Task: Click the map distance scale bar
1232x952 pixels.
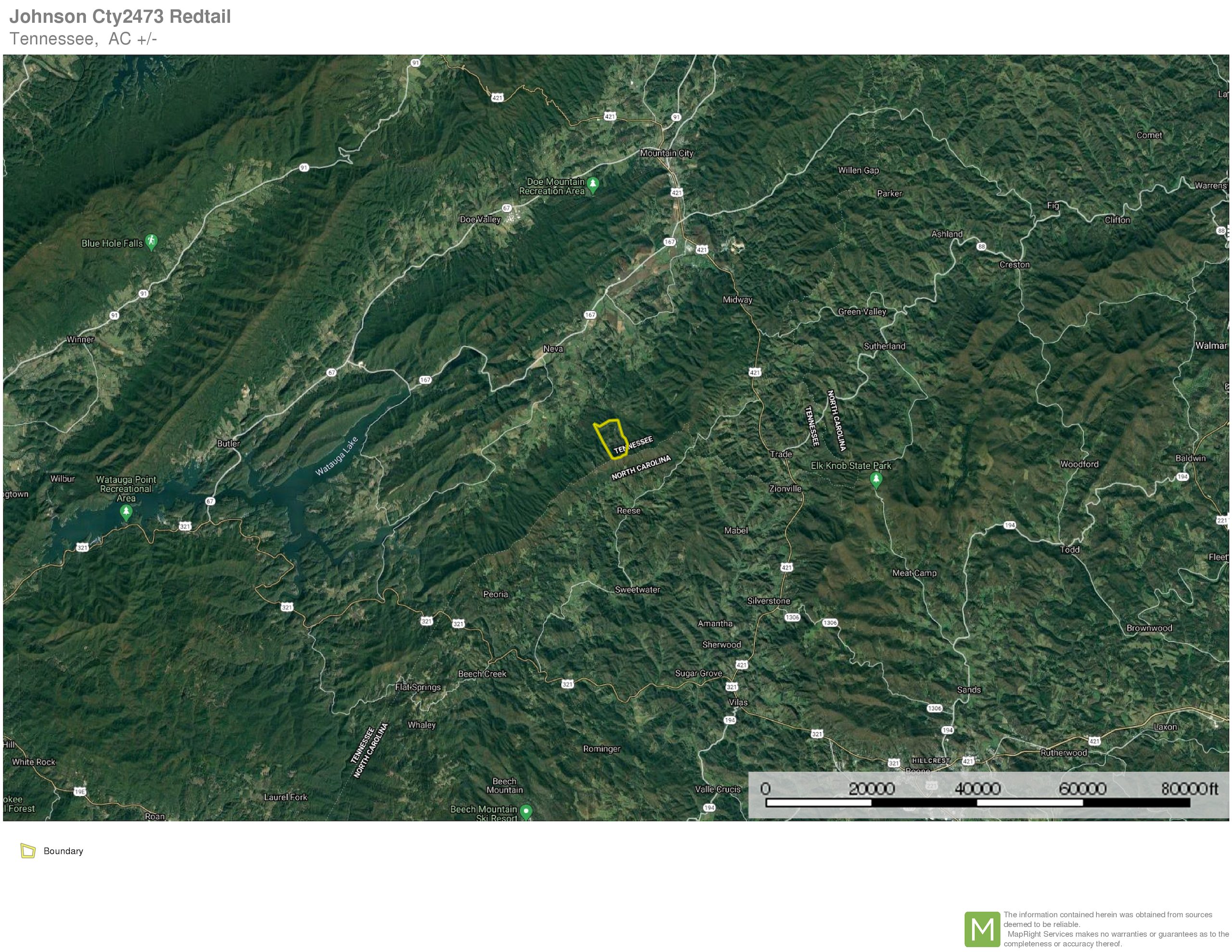Action: tap(977, 802)
